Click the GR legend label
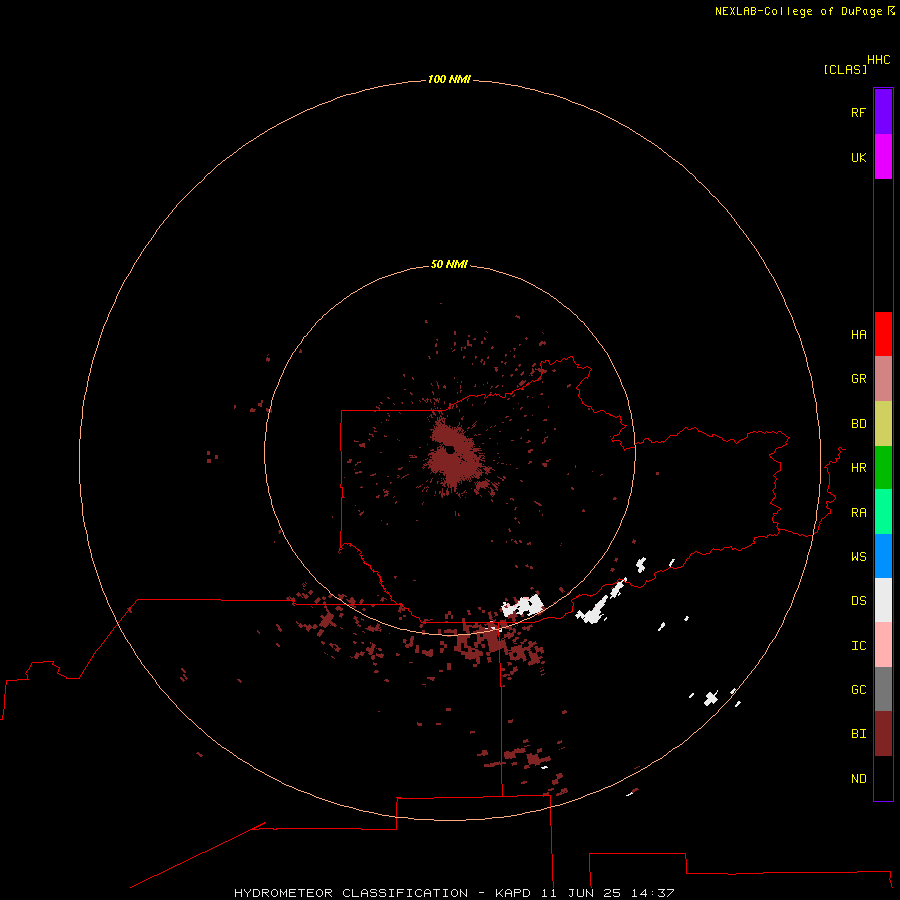The width and height of the screenshot is (900, 900). (858, 379)
